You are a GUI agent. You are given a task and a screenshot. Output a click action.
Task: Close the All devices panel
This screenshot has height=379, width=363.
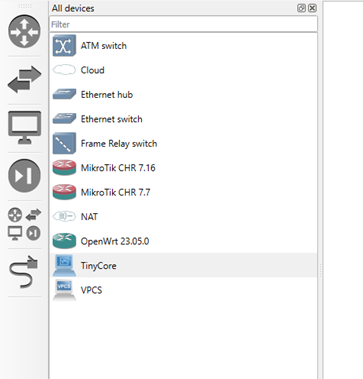pyautogui.click(x=312, y=8)
